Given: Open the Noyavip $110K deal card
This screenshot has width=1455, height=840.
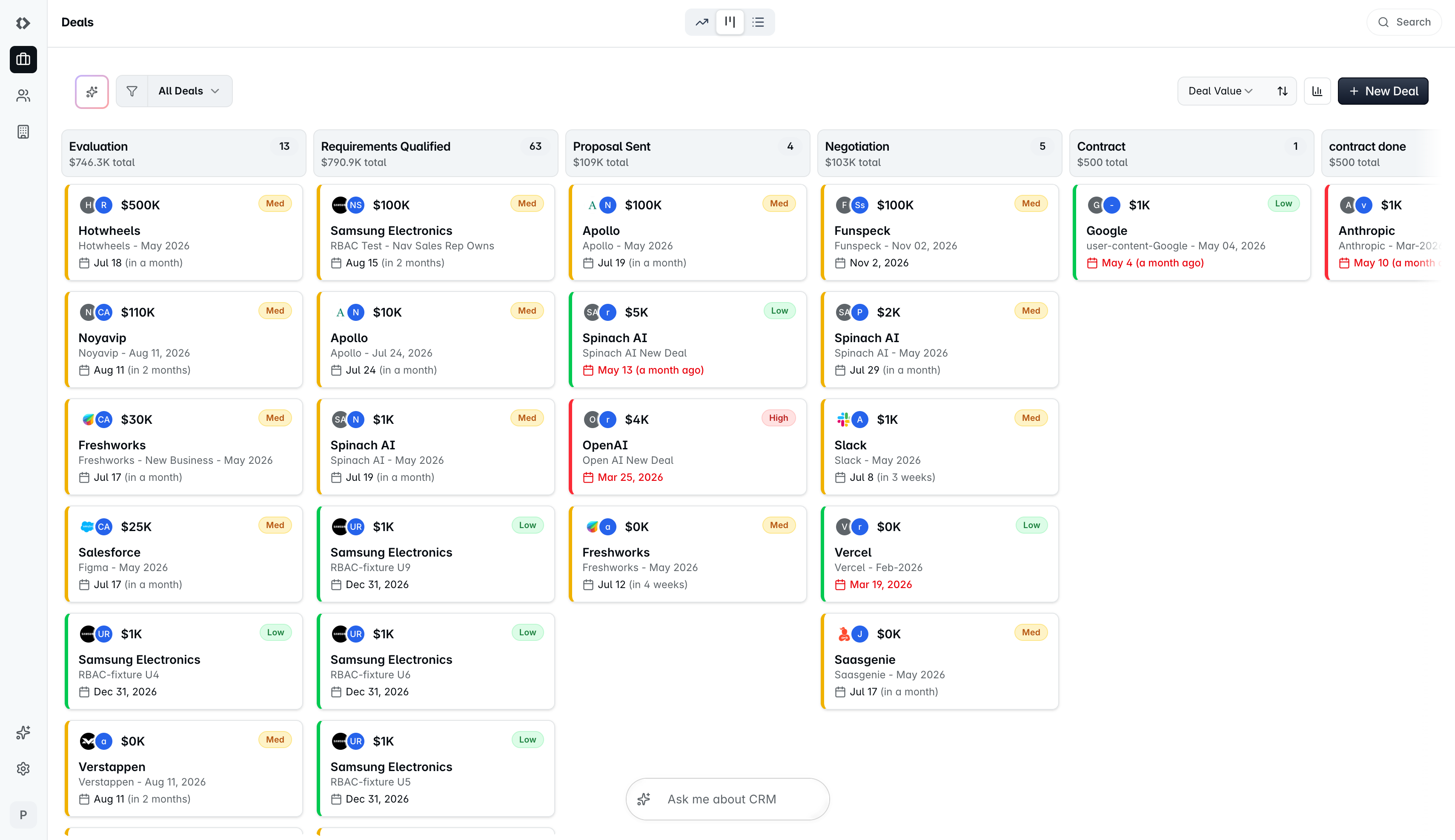Looking at the screenshot, I should (x=183, y=340).
